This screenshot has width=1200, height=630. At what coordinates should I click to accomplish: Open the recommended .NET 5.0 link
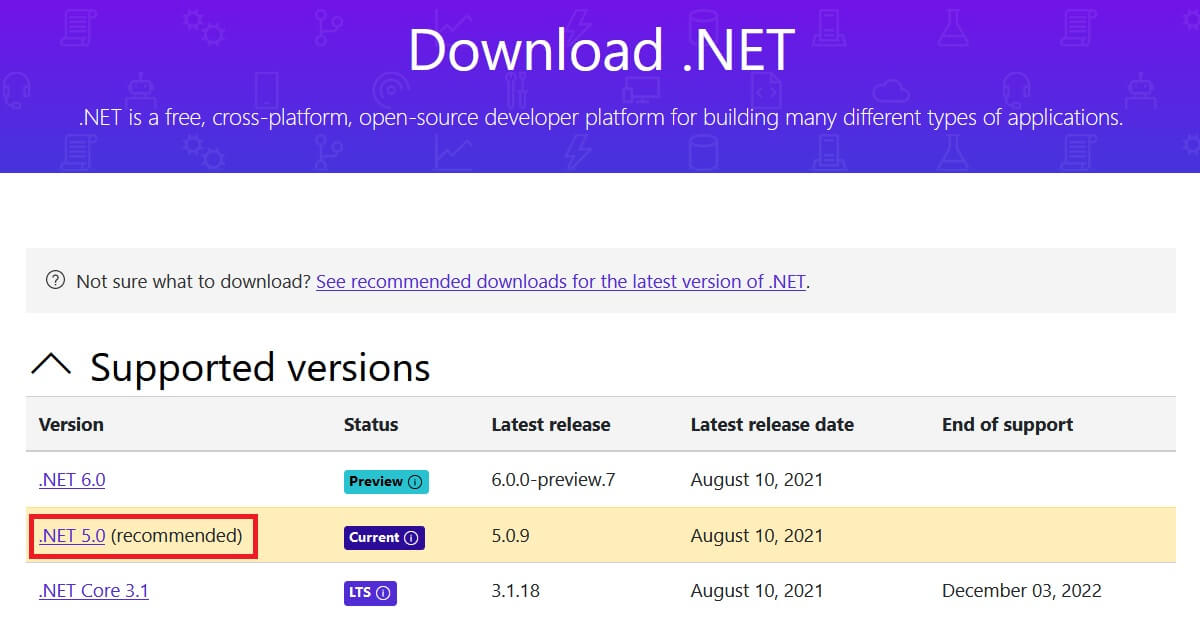click(x=70, y=536)
